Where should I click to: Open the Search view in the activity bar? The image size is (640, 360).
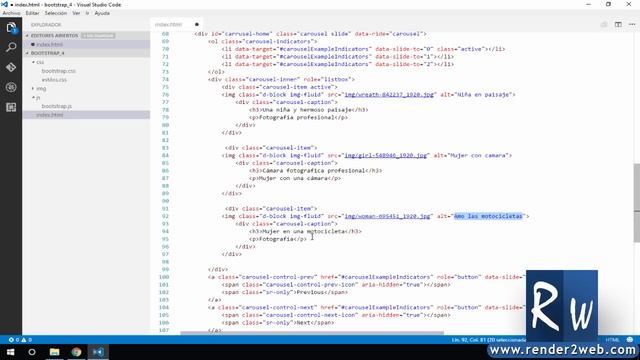click(x=11, y=47)
